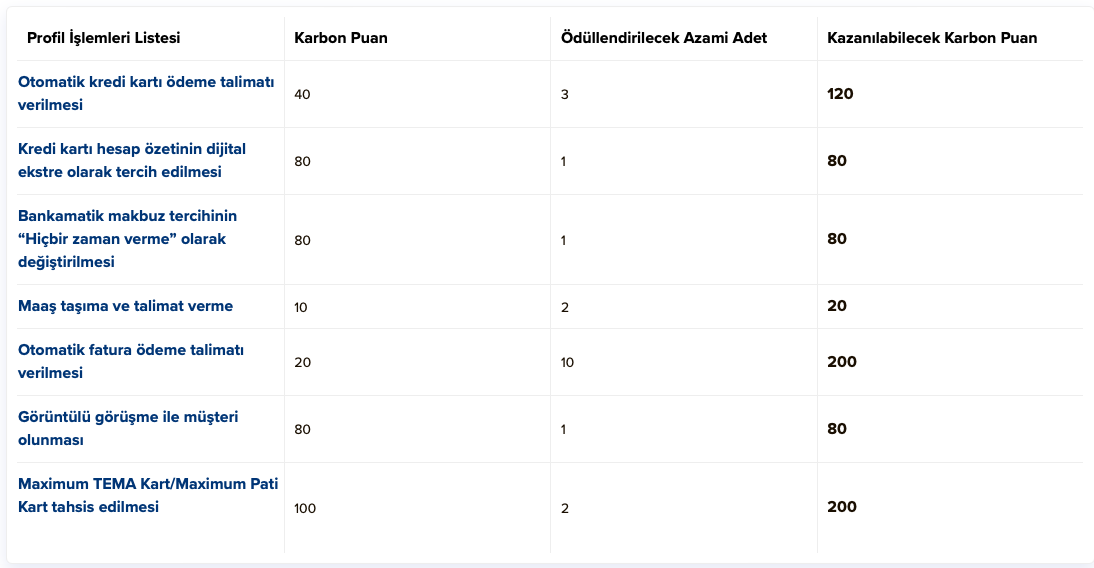Select Karbon Puan value 100 for TEMA Kart
Image resolution: width=1094 pixels, height=568 pixels.
(305, 508)
